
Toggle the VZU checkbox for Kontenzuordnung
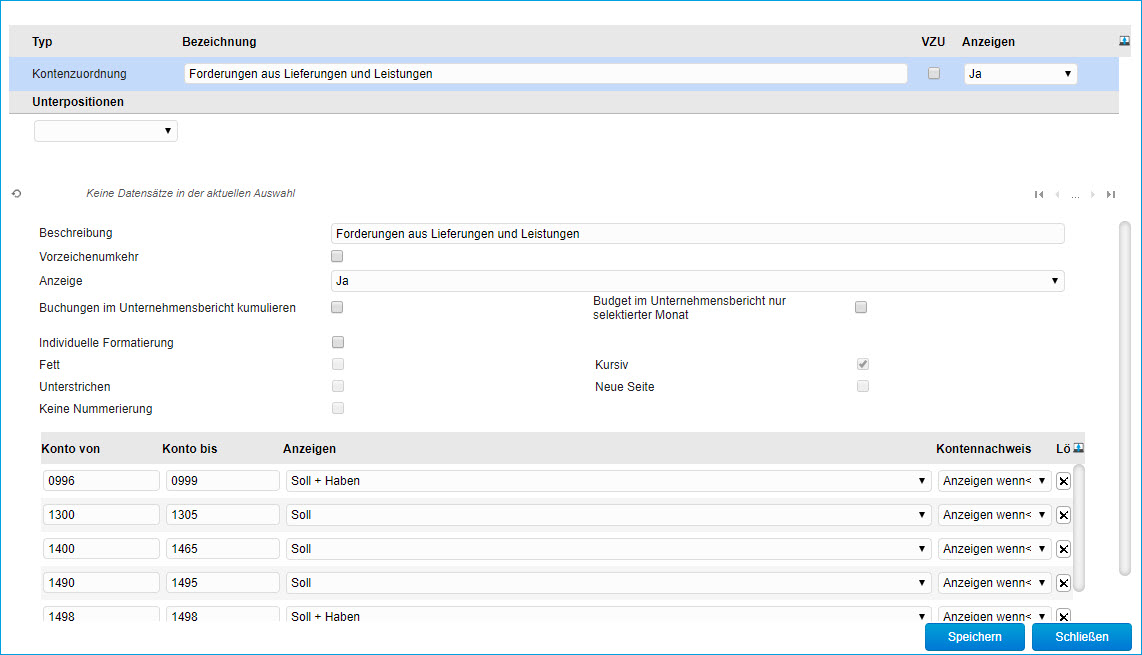pos(934,73)
